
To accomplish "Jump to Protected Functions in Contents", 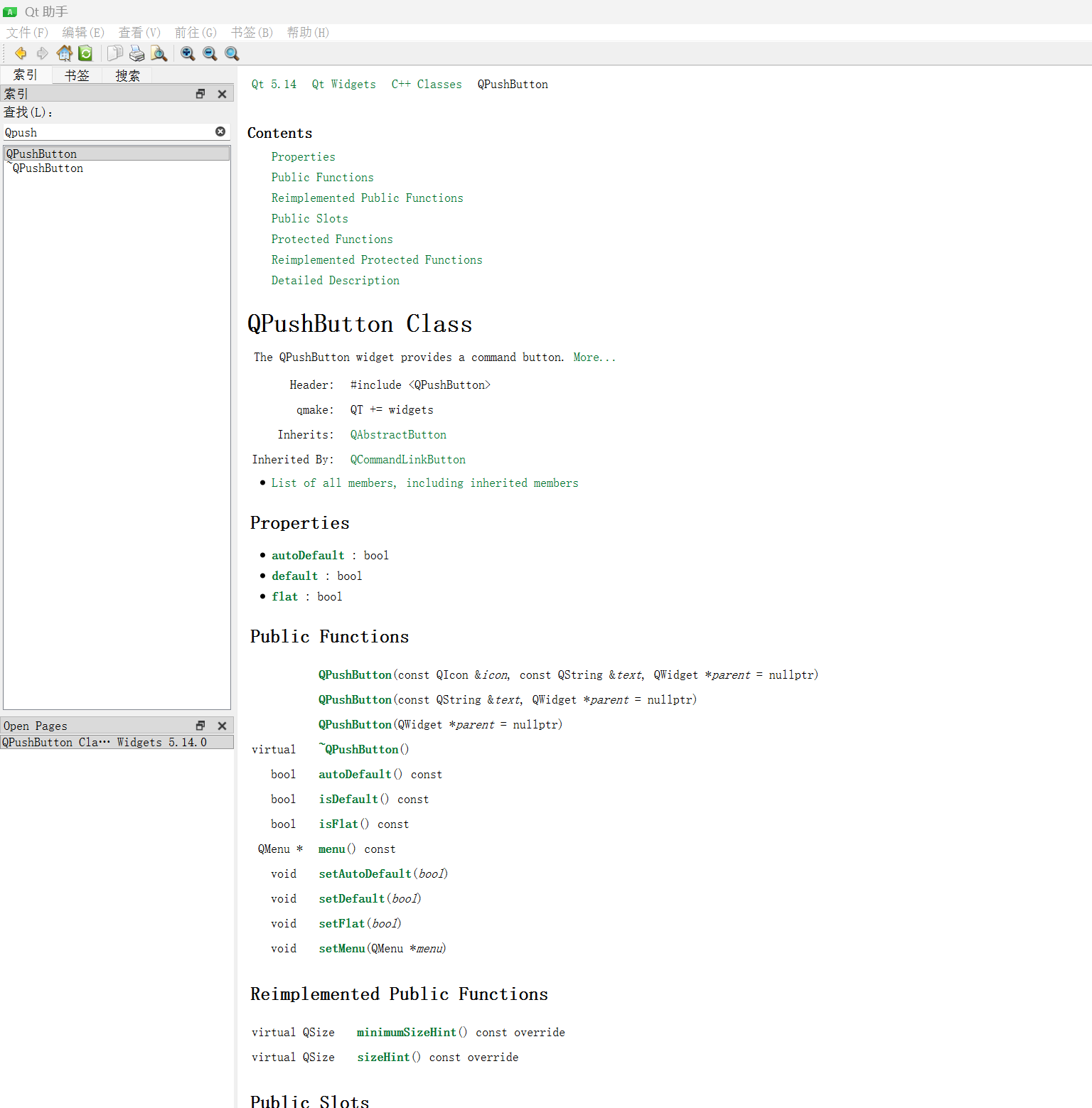I will 332,240.
